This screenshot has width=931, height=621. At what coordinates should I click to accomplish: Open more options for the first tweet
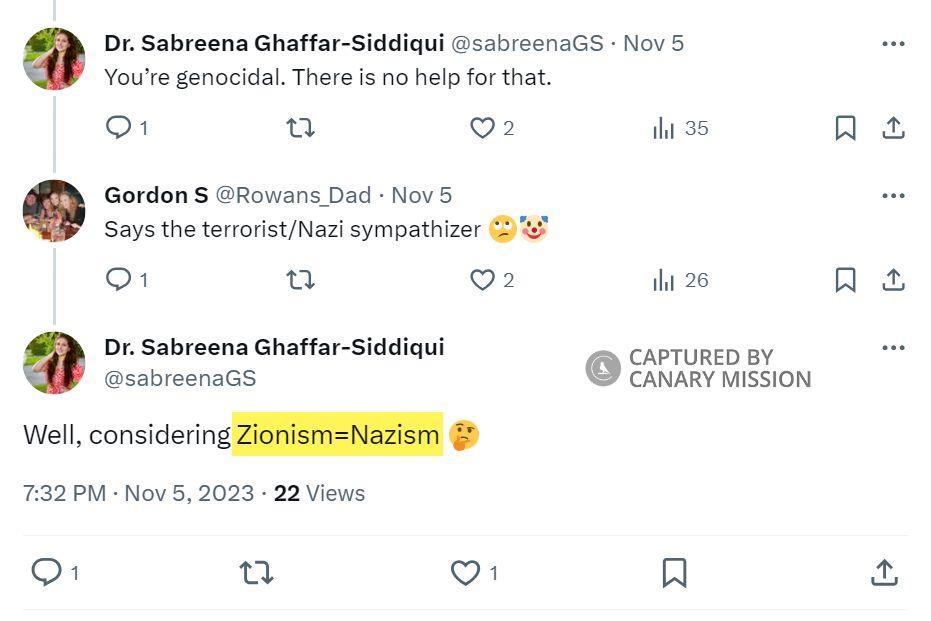pyautogui.click(x=892, y=43)
